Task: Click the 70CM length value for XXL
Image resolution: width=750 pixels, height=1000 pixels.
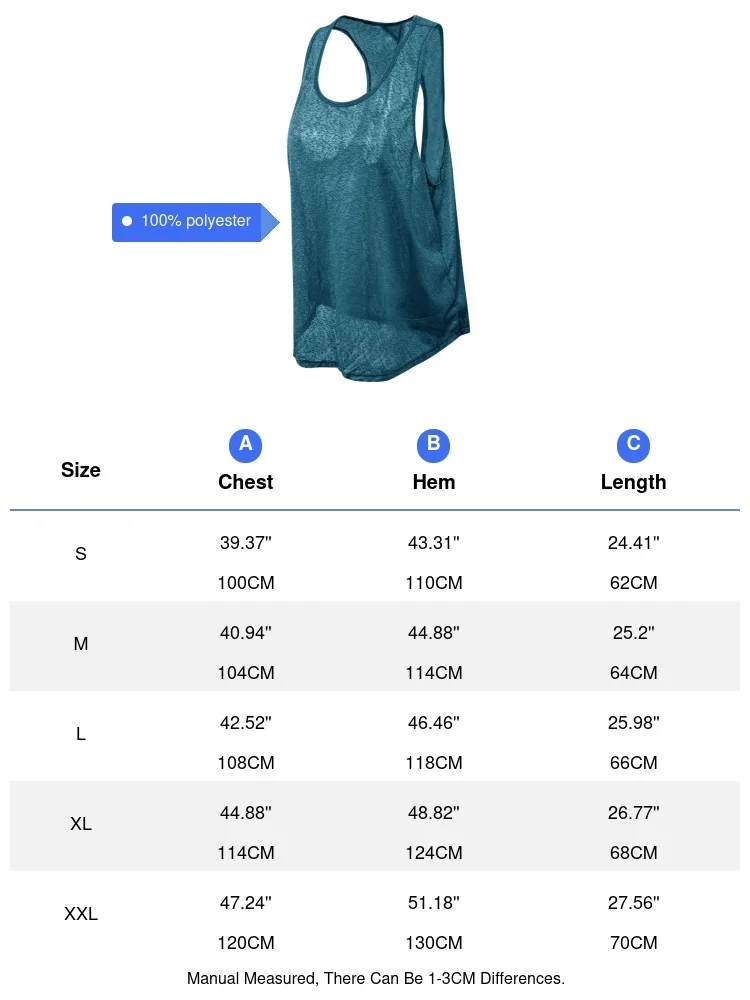Action: [x=633, y=943]
